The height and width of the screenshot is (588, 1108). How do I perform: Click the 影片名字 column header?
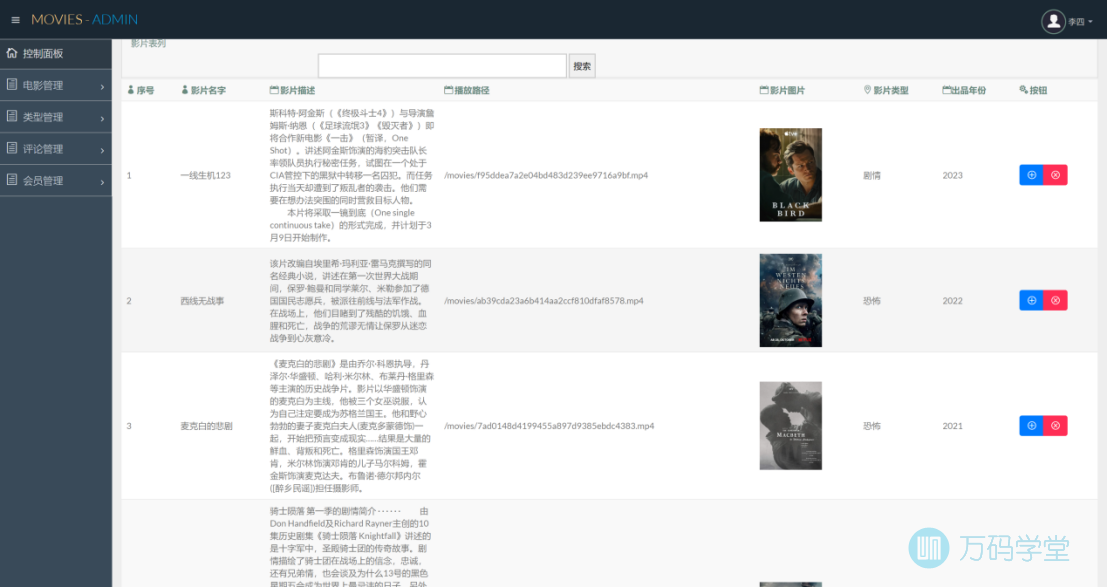pyautogui.click(x=204, y=90)
